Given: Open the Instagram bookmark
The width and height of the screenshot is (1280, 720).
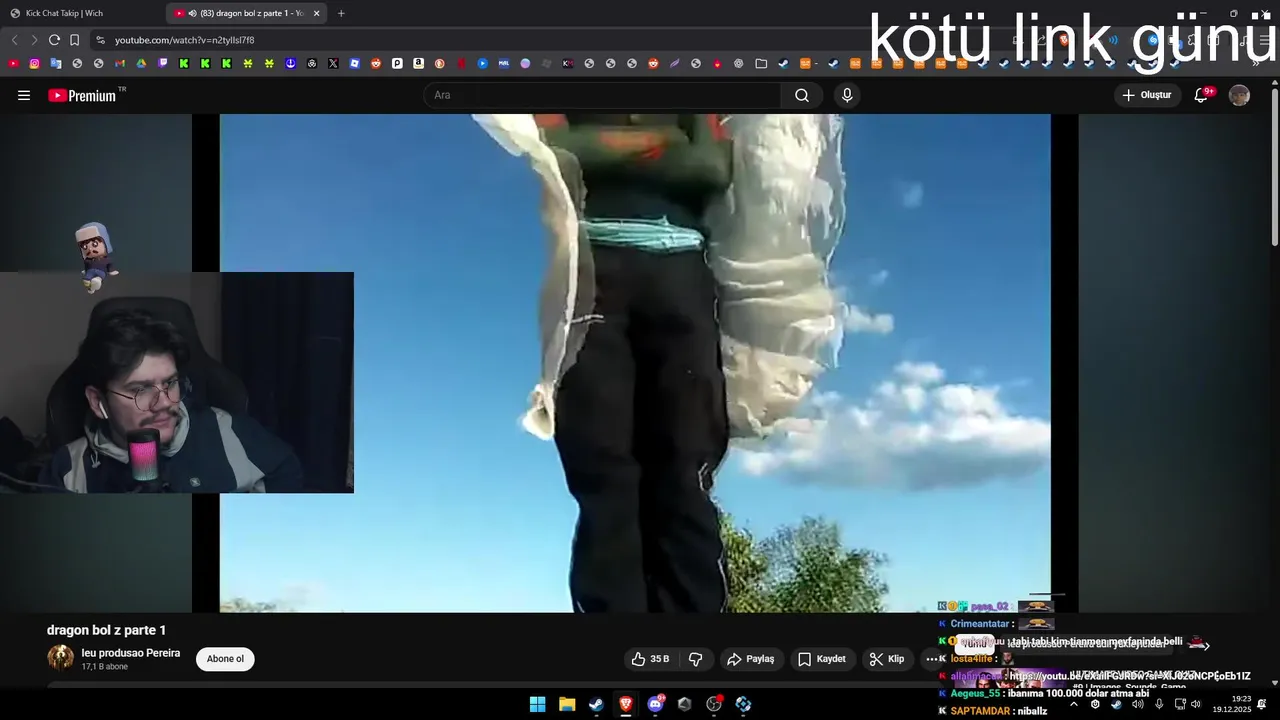Looking at the screenshot, I should (34, 63).
